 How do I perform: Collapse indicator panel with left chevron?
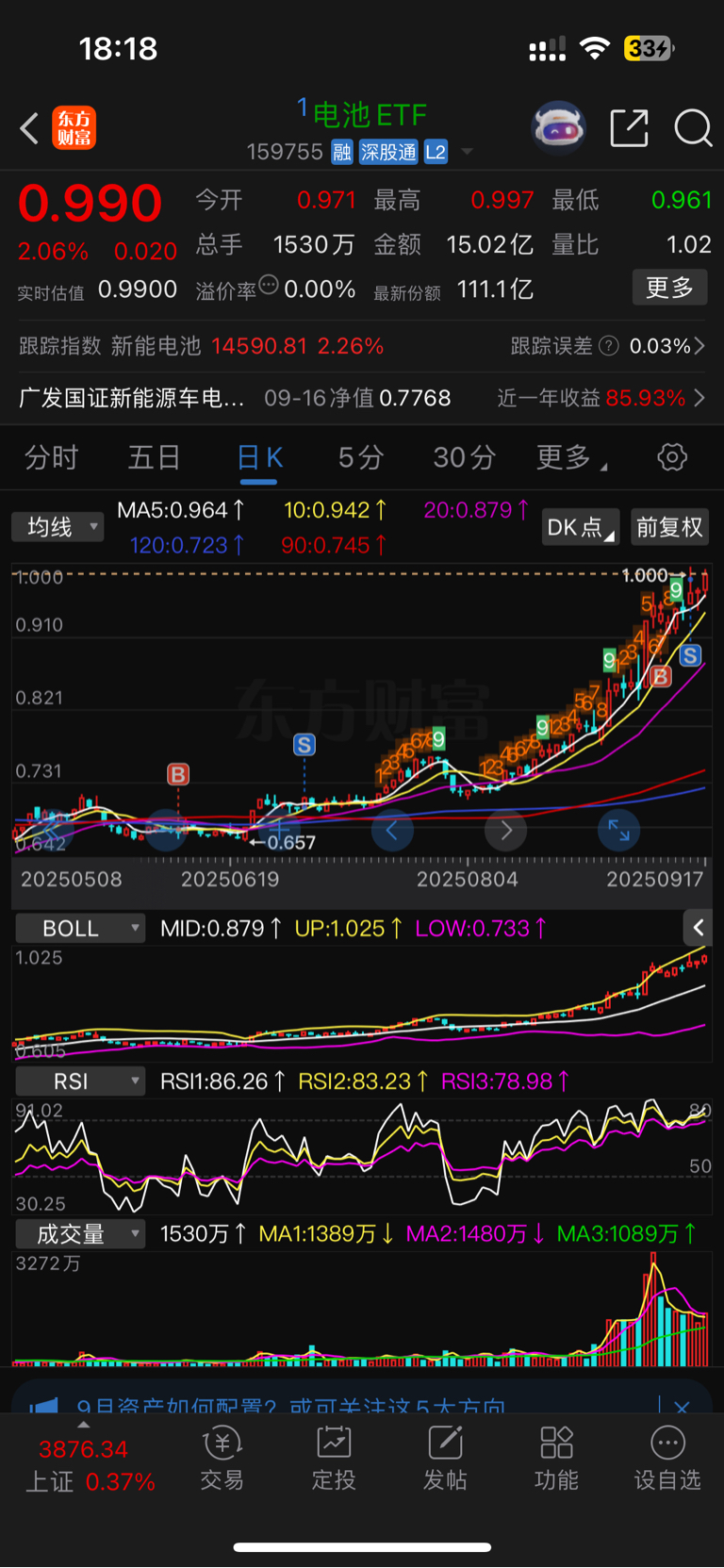[698, 928]
